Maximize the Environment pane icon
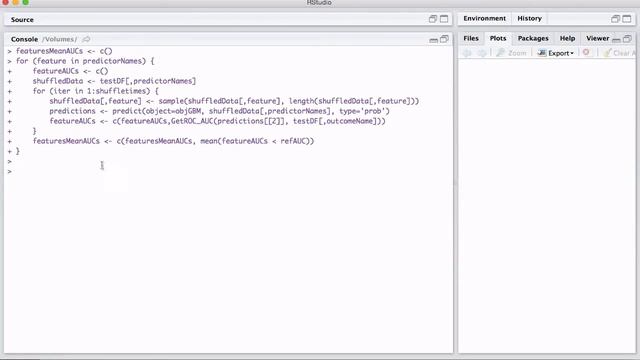The image size is (640, 360). [x=627, y=19]
